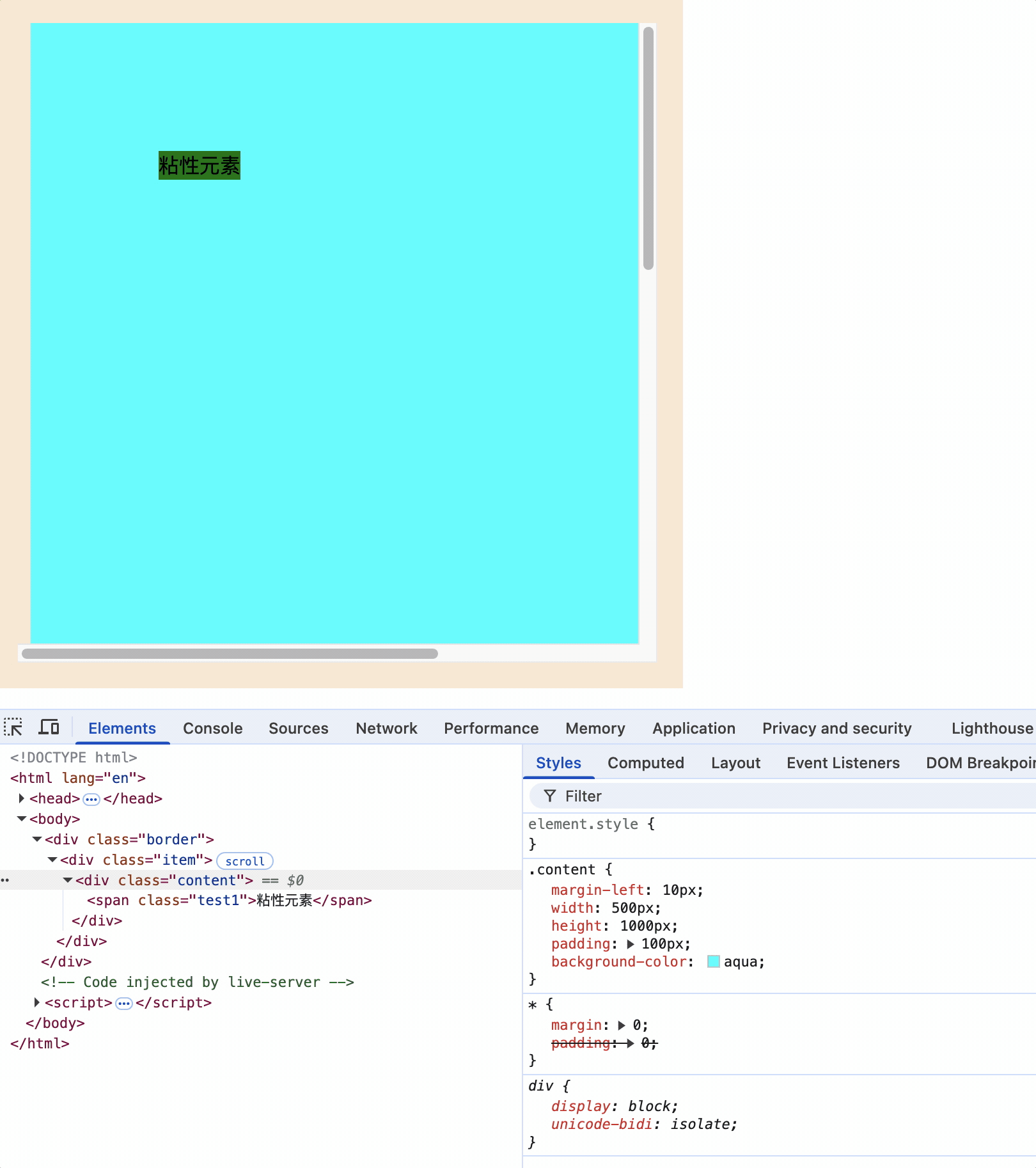
Task: Open the Performance tab
Action: tap(491, 728)
